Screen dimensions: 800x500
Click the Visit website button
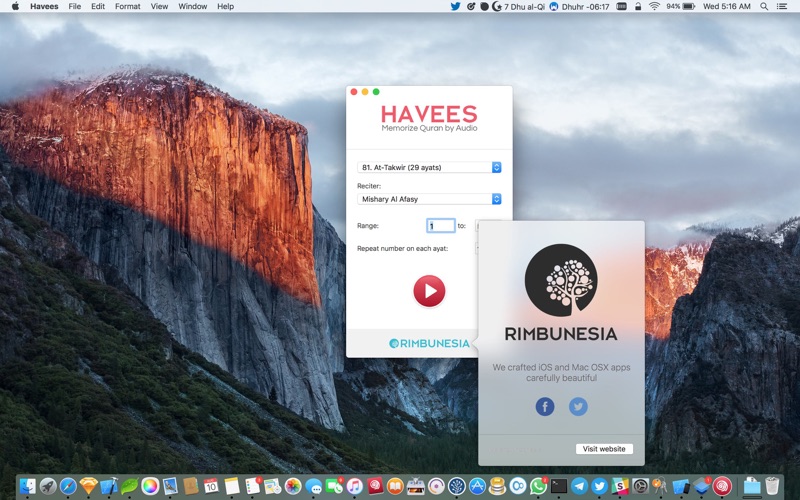[x=604, y=449]
